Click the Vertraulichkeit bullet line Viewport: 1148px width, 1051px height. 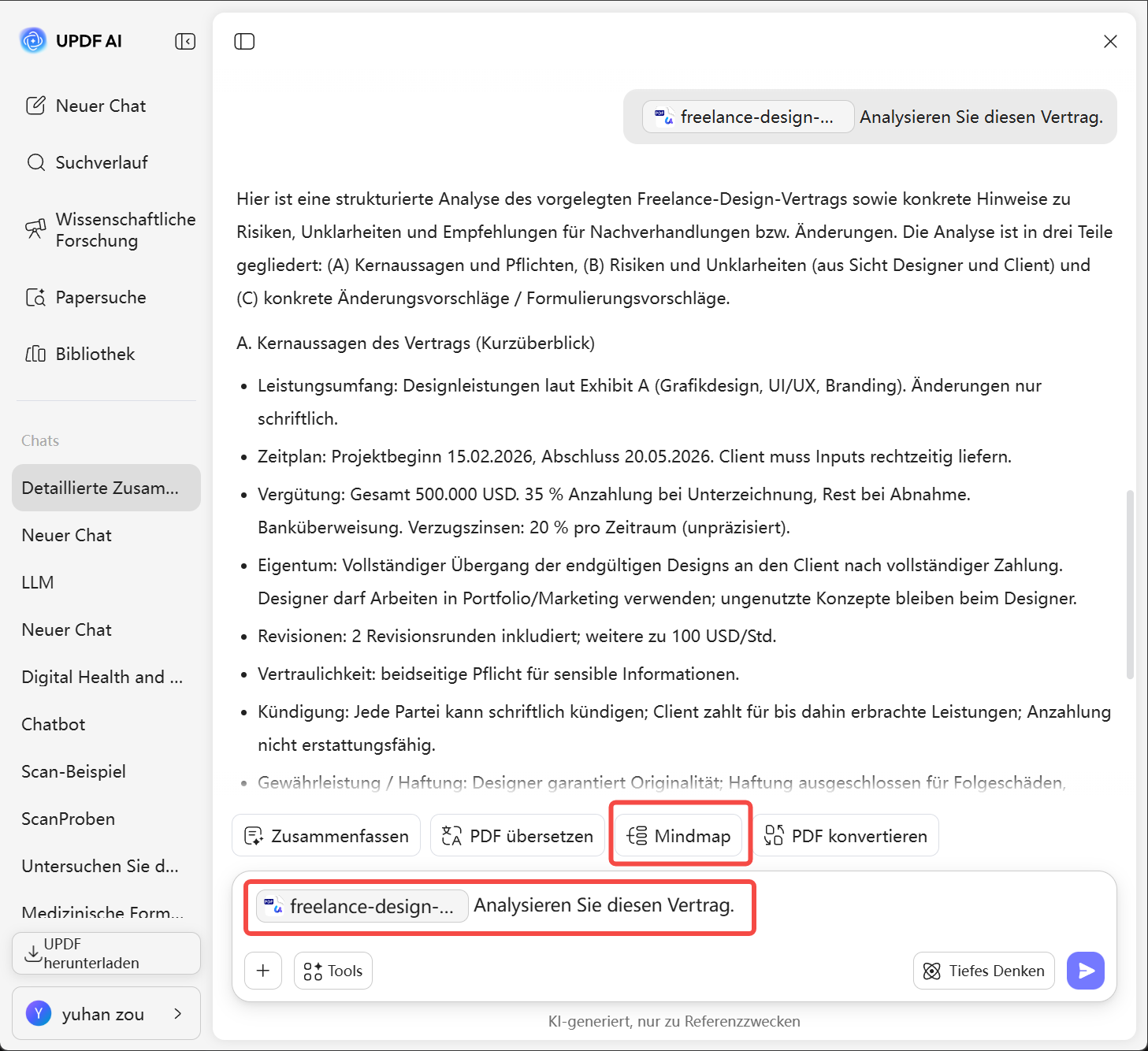499,674
